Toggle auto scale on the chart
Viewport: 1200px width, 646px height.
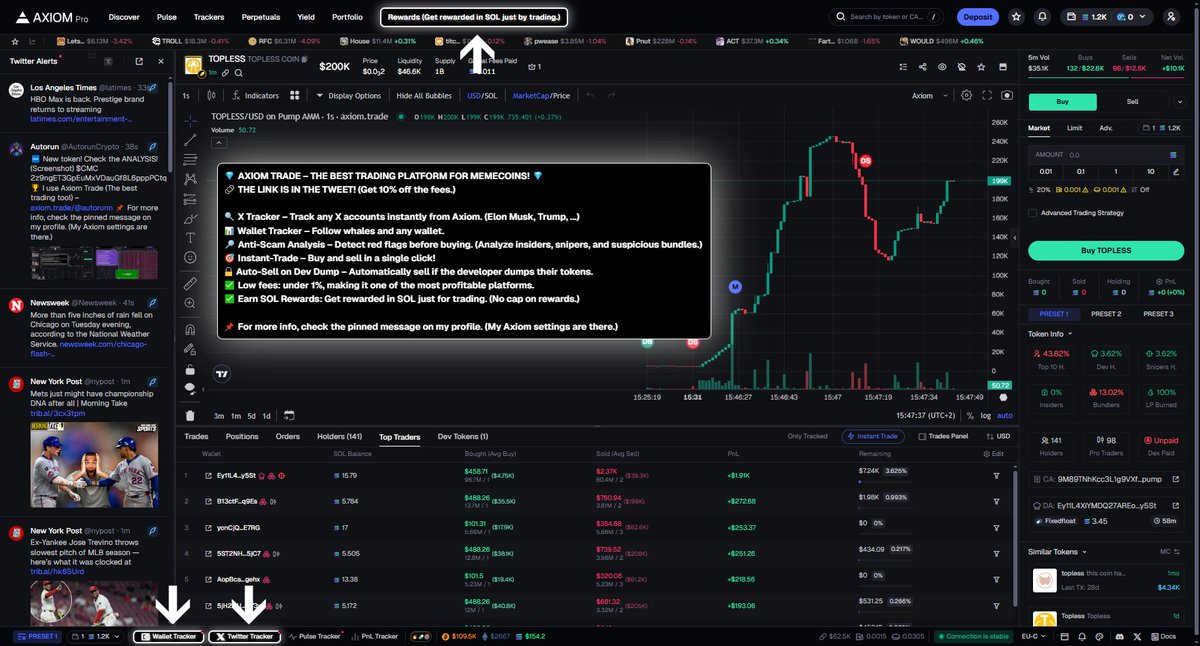click(1005, 415)
